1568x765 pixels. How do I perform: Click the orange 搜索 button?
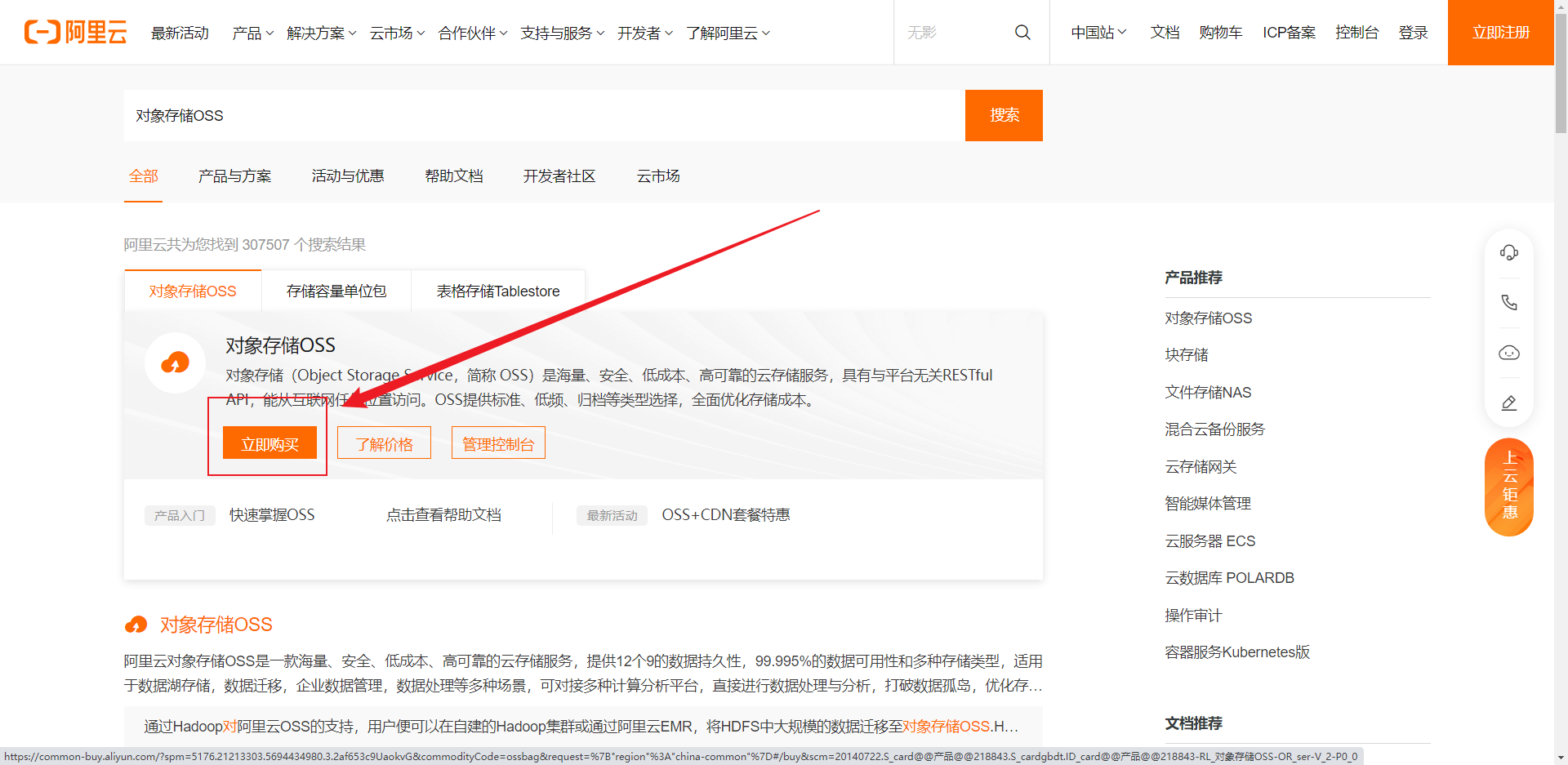pos(1004,115)
